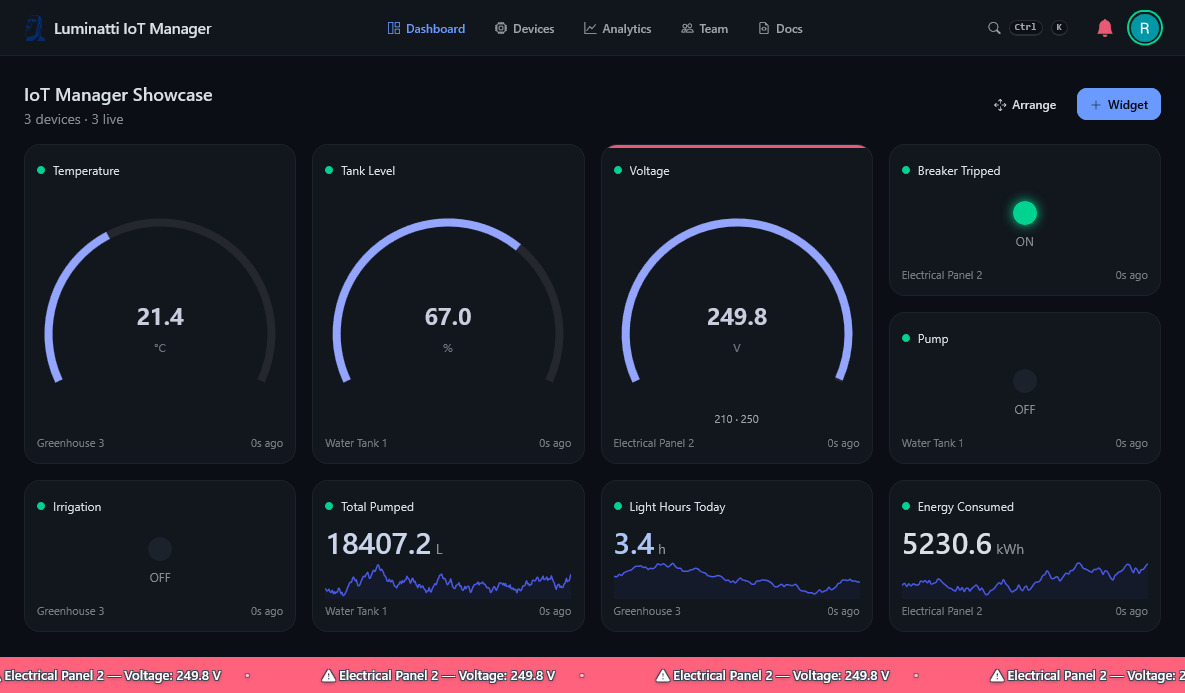Click the Arrange move-arrows icon
The height and width of the screenshot is (693, 1185).
1000,105
